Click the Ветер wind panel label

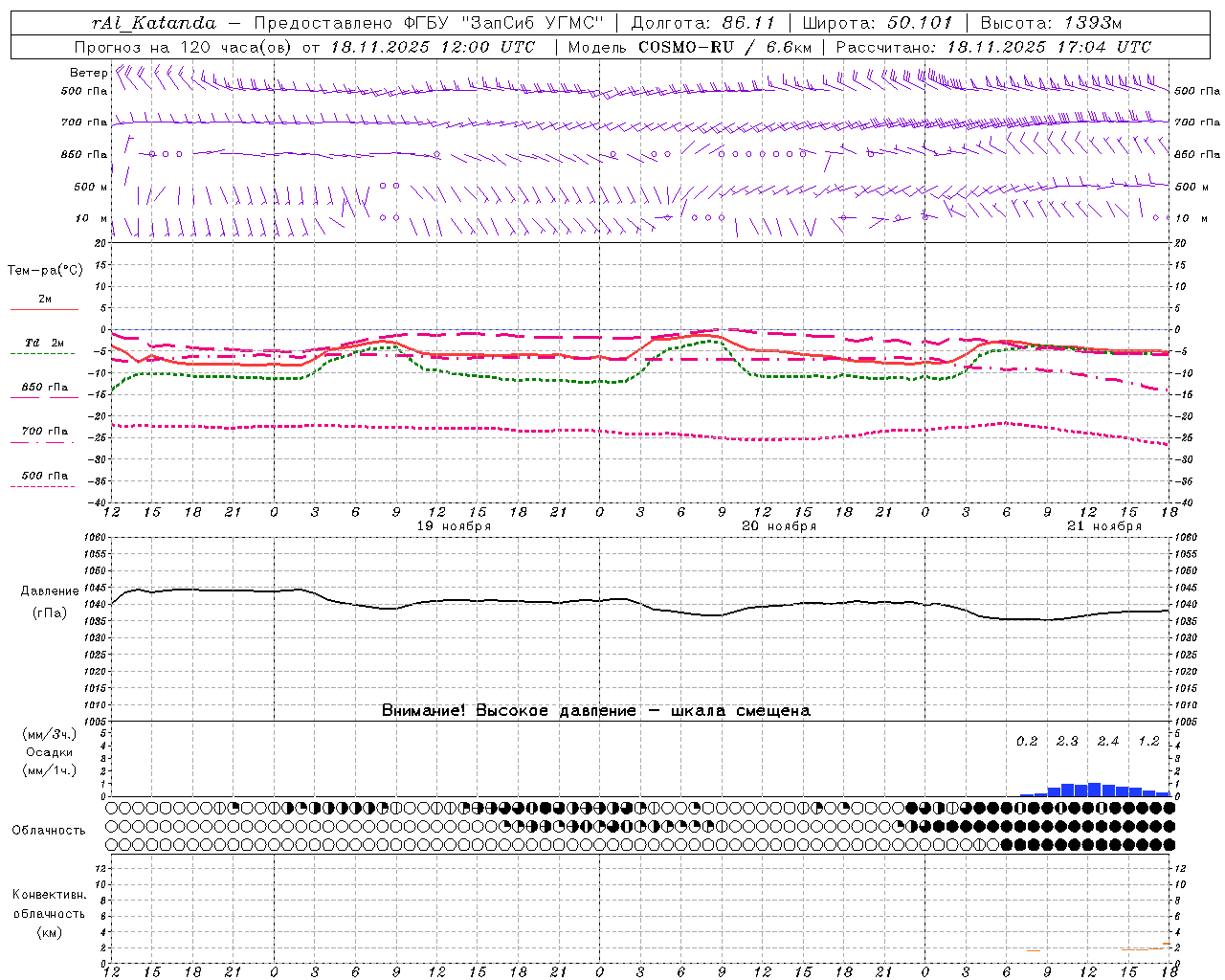pyautogui.click(x=89, y=73)
